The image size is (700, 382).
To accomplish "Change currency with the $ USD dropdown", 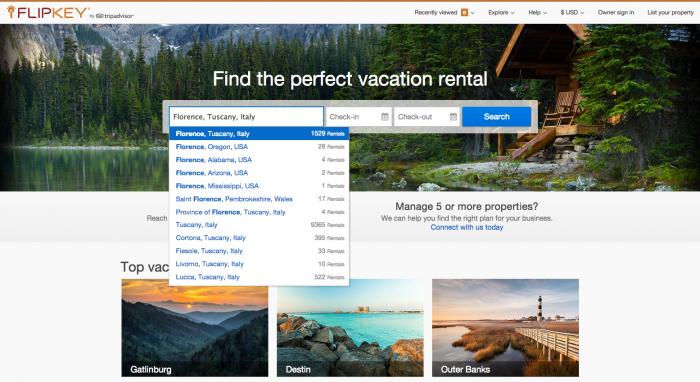I will pyautogui.click(x=572, y=12).
